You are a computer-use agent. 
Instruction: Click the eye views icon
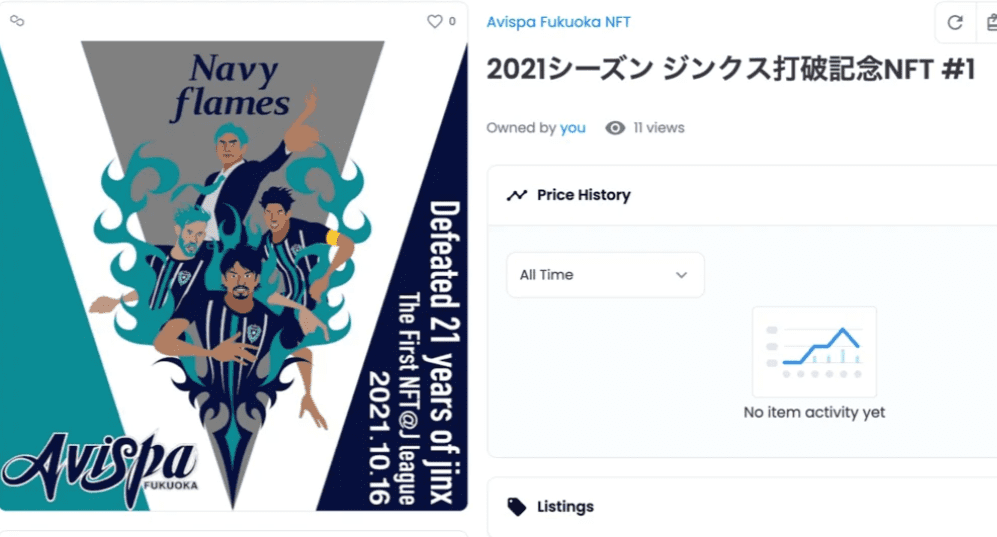pyautogui.click(x=615, y=128)
